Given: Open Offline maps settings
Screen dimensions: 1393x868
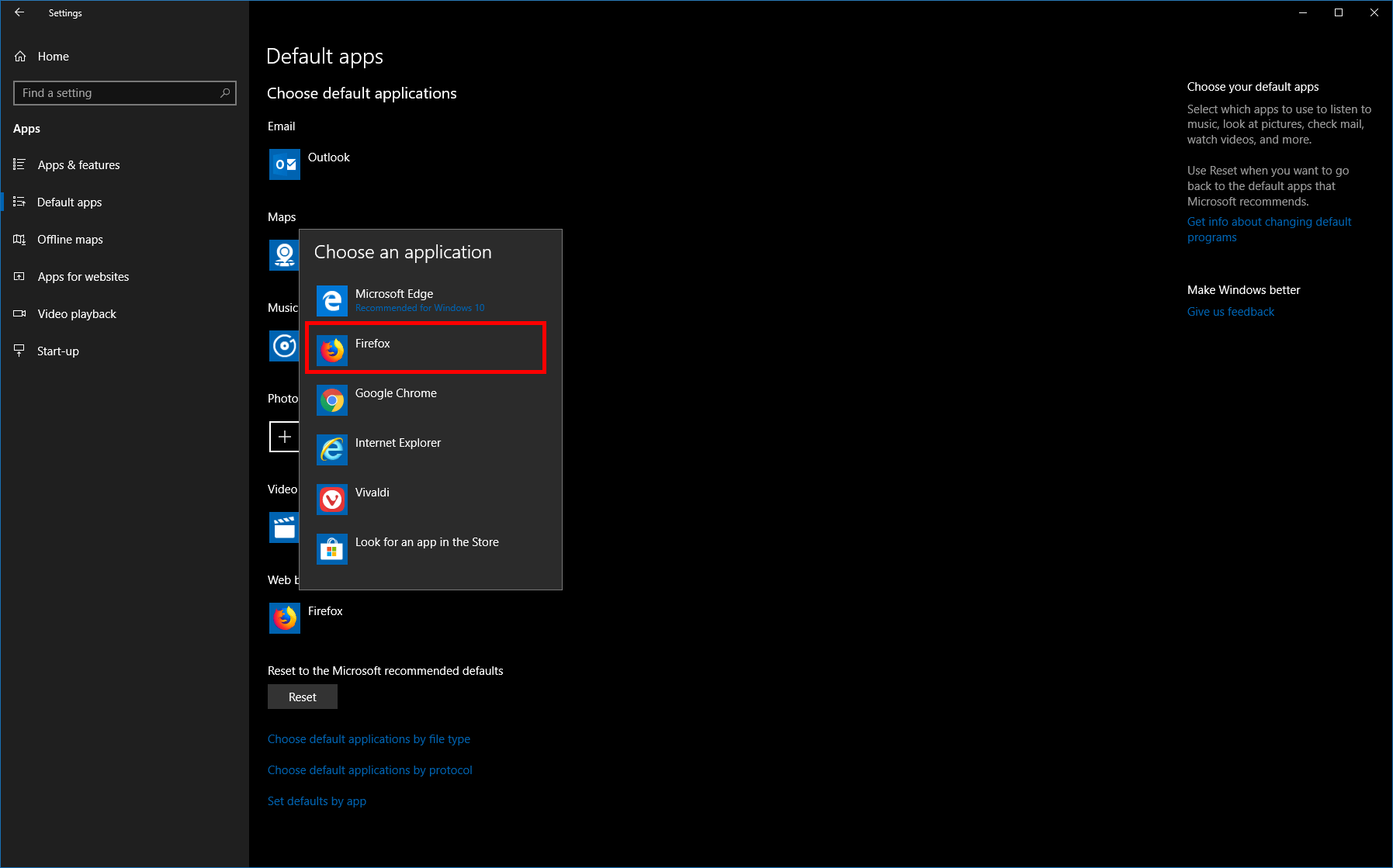Looking at the screenshot, I should pos(124,239).
